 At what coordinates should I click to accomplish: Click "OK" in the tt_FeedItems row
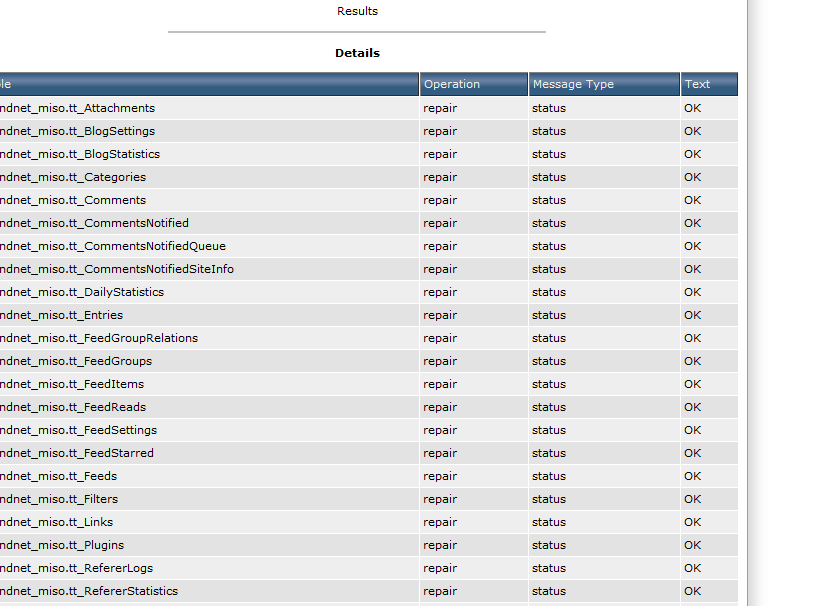point(692,385)
